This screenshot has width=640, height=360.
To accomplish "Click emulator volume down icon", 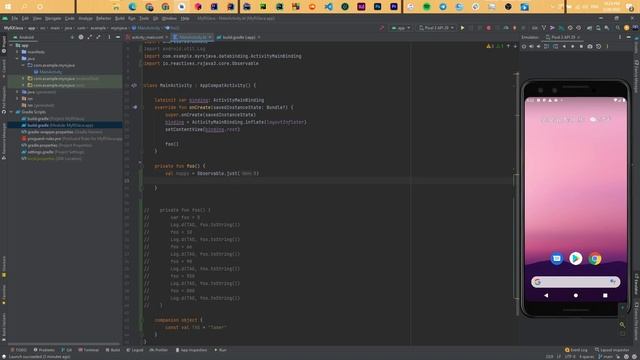I will pos(539,47).
